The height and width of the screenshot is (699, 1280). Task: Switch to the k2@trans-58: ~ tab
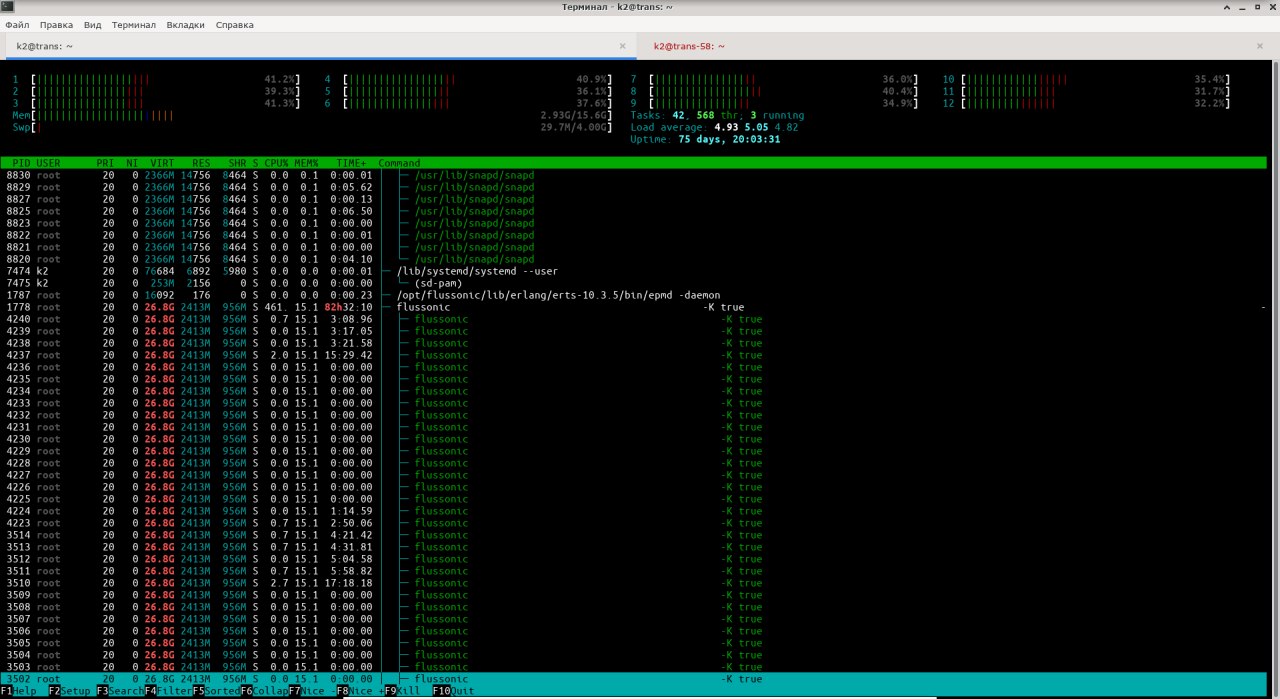pyautogui.click(x=958, y=46)
